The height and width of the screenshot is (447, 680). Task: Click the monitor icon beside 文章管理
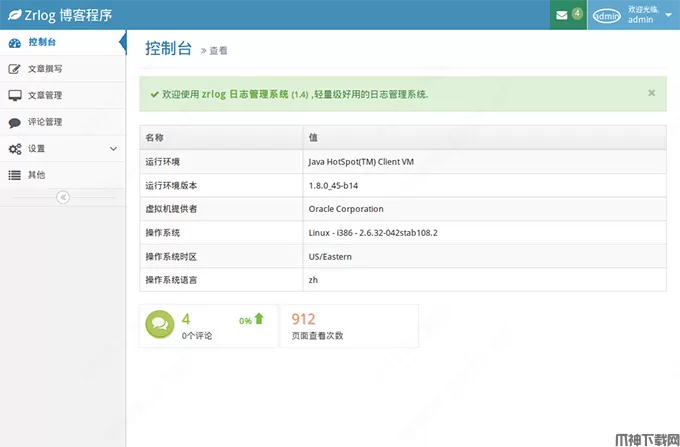(15, 96)
